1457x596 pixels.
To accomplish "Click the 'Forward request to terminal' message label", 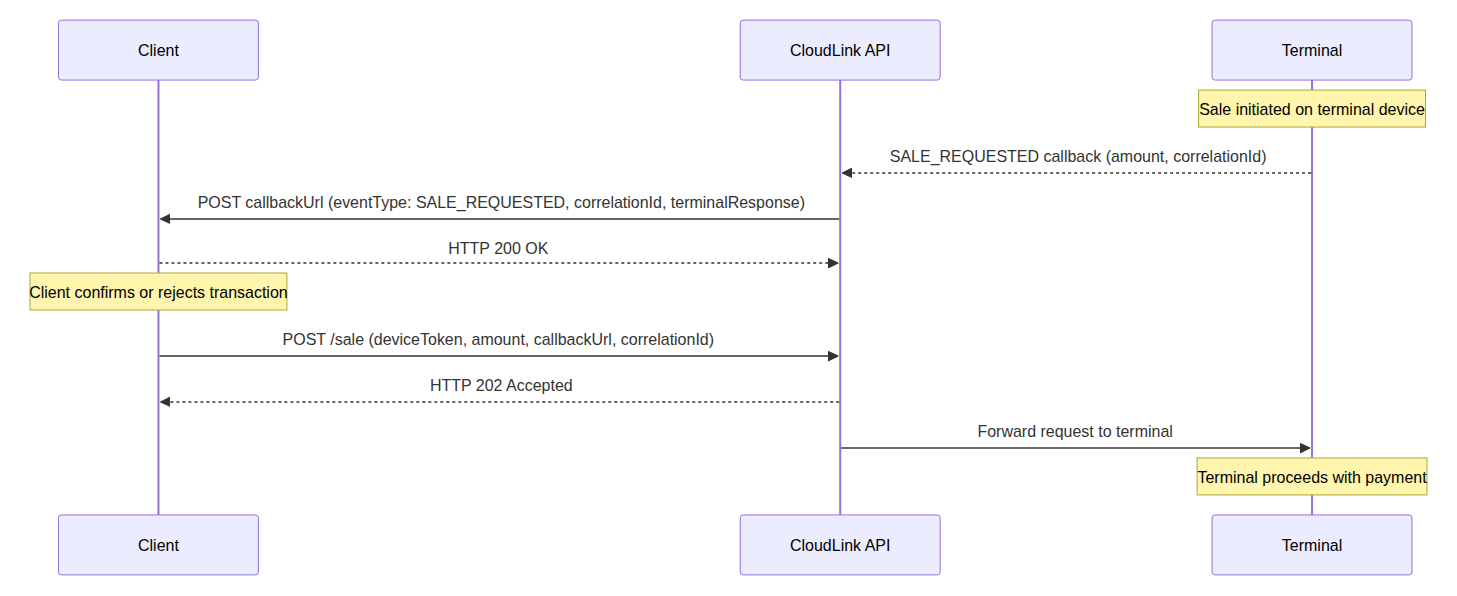I will [x=1075, y=431].
